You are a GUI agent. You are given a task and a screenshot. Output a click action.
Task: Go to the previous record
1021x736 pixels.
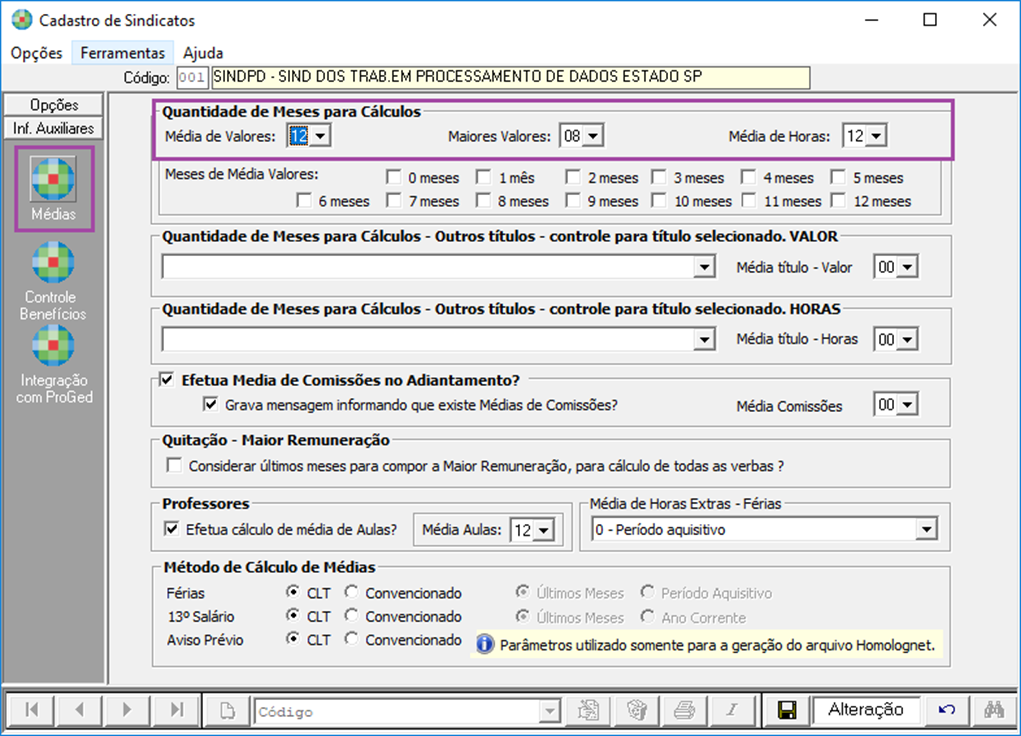click(x=79, y=709)
